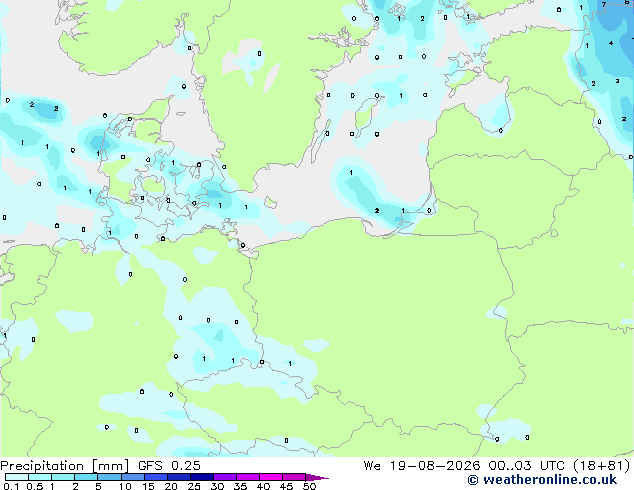Image resolution: width=634 pixels, height=490 pixels.
Task: Click the '00..03 UTC' time range text
Action: 526,466
